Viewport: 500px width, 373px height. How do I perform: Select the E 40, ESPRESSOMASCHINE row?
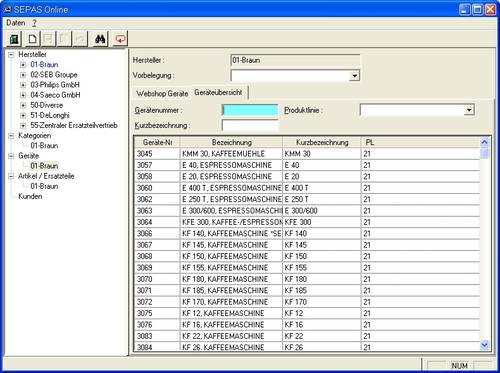307,165
